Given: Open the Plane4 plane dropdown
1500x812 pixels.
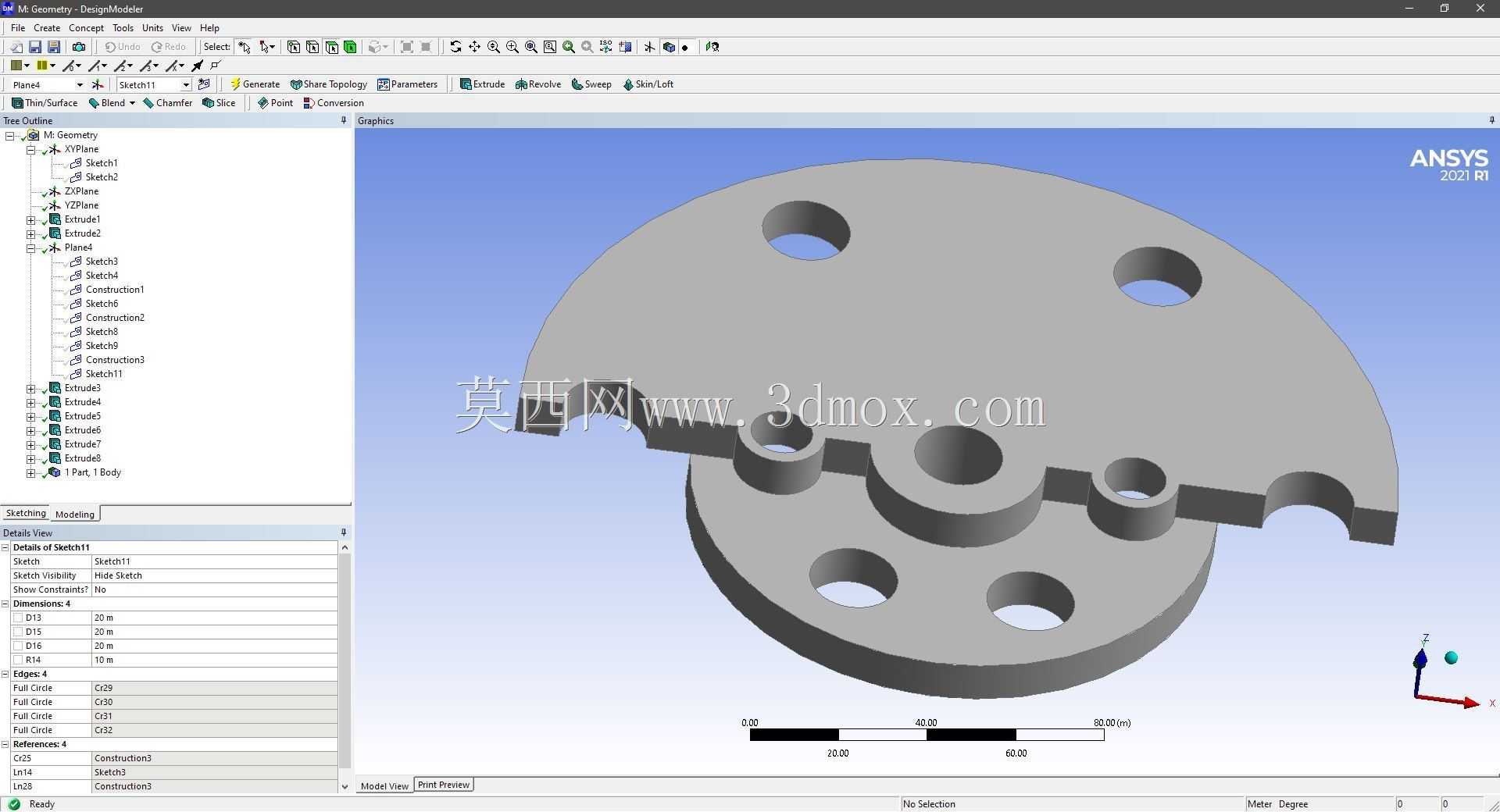Looking at the screenshot, I should [x=79, y=85].
